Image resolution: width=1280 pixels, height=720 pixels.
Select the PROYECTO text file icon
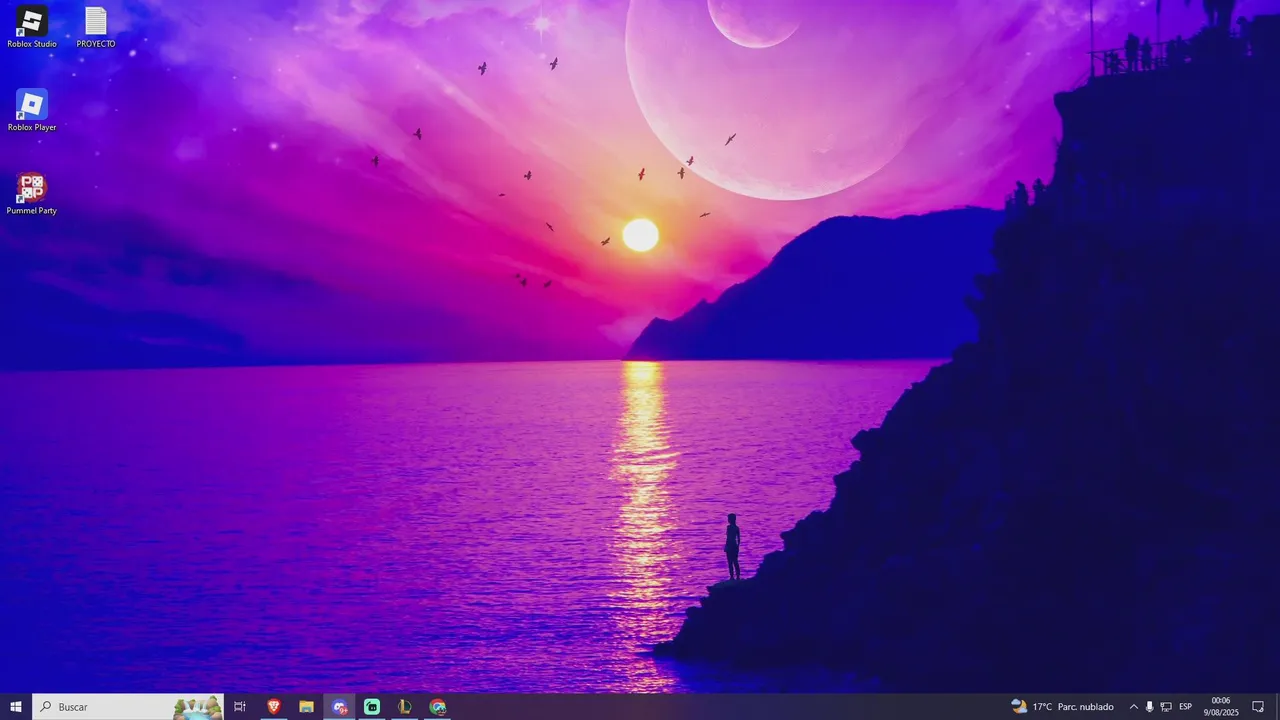click(x=96, y=27)
